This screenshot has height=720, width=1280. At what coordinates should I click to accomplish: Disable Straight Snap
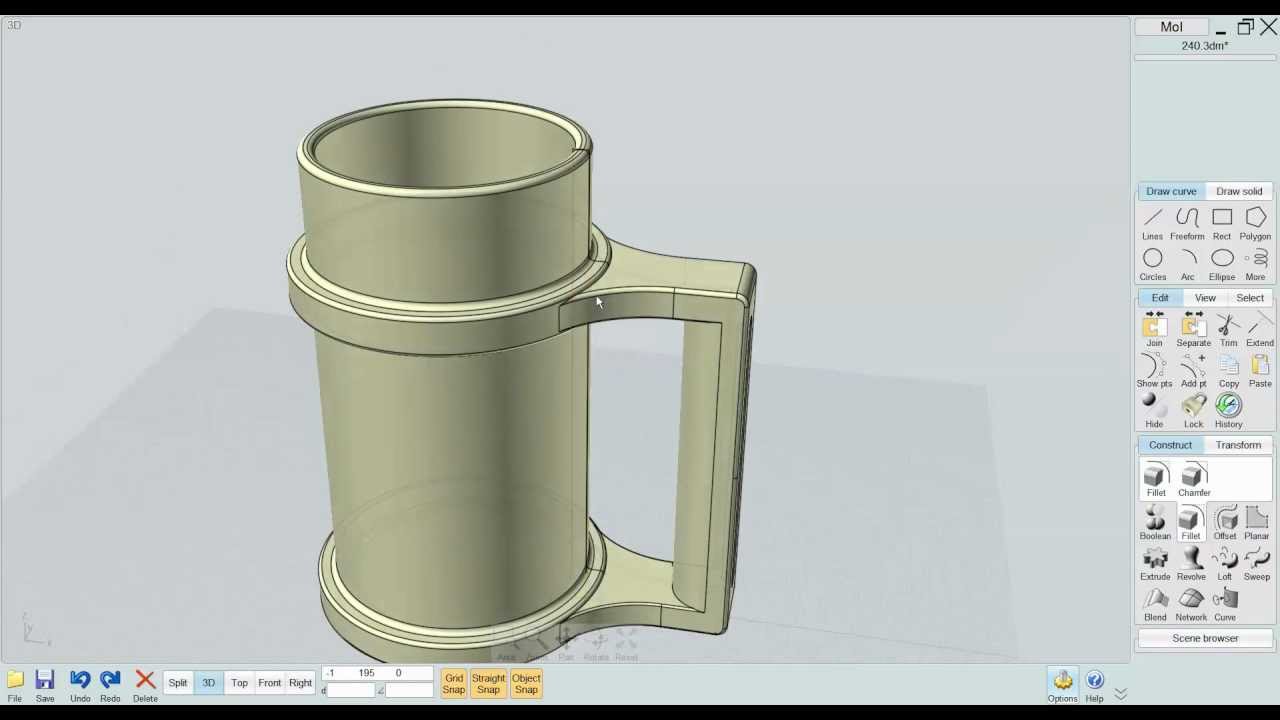(488, 683)
